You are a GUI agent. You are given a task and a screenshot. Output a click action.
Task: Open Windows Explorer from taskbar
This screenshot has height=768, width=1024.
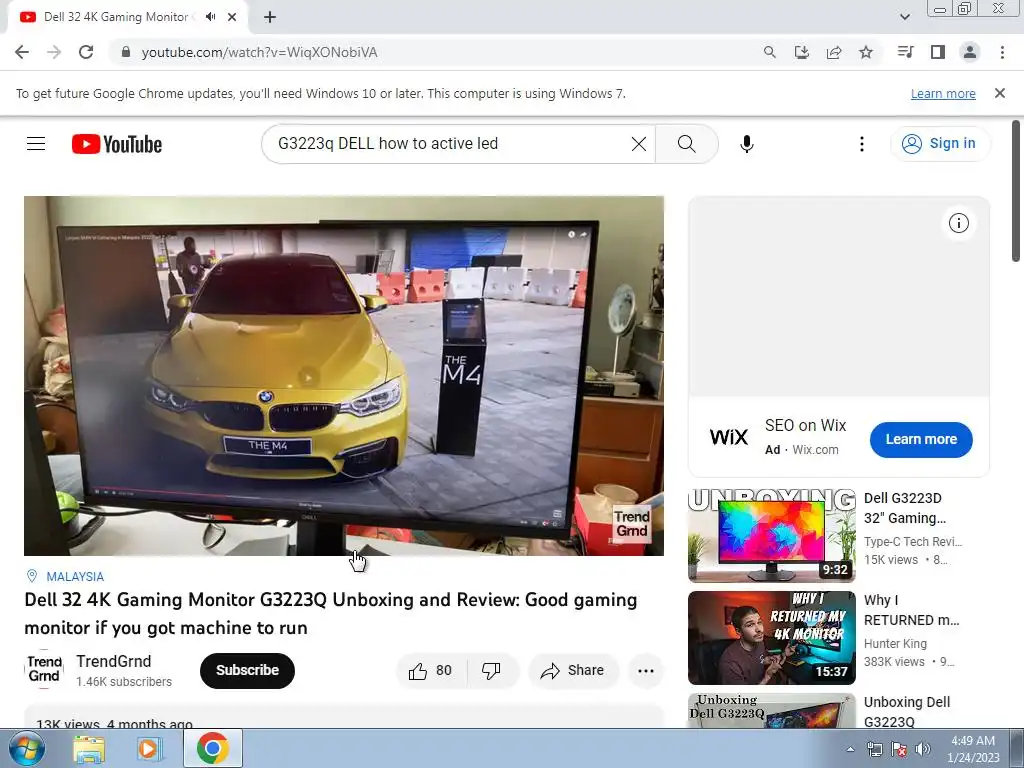tap(89, 749)
